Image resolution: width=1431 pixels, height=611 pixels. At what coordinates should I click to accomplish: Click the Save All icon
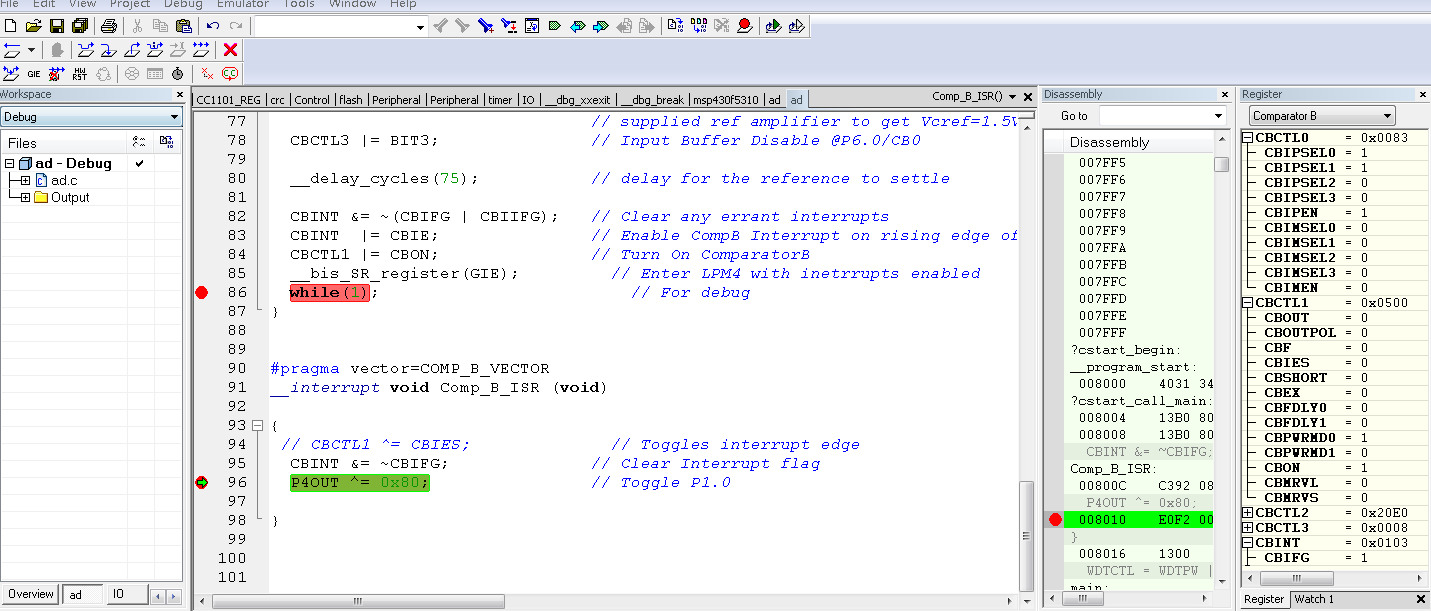click(x=80, y=26)
